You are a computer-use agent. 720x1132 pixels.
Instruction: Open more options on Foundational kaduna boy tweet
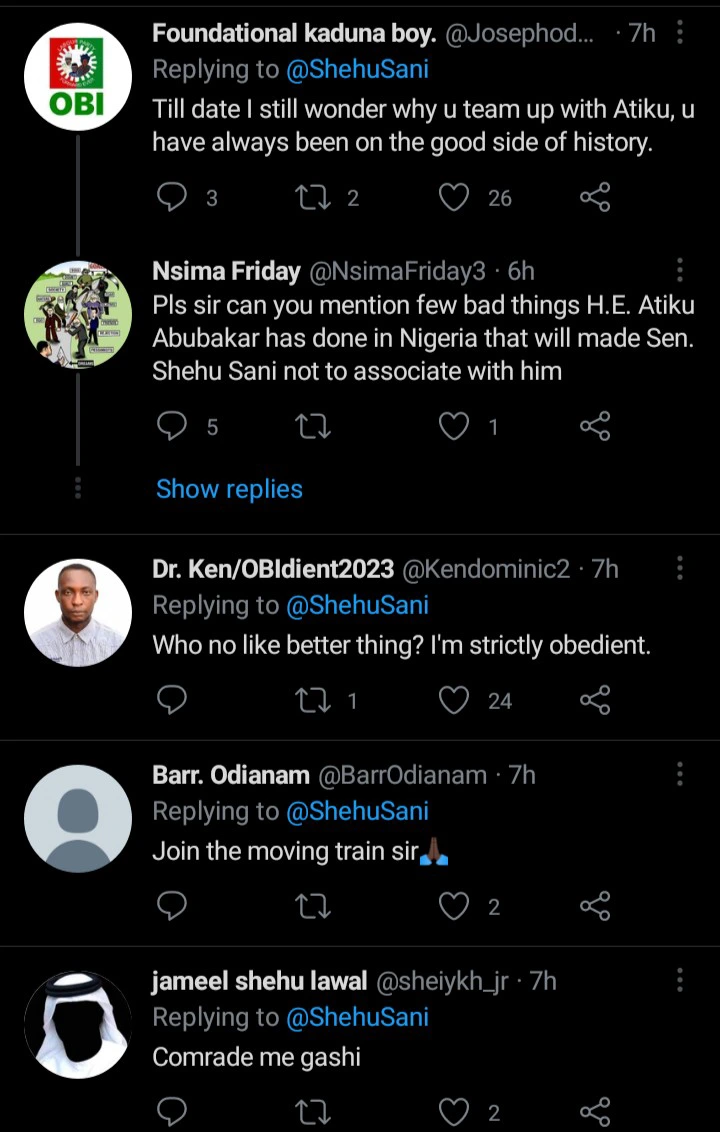coord(680,34)
